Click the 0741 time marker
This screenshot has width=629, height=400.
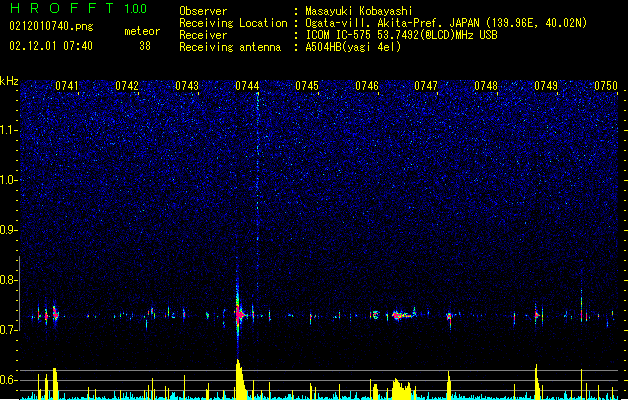pyautogui.click(x=67, y=86)
